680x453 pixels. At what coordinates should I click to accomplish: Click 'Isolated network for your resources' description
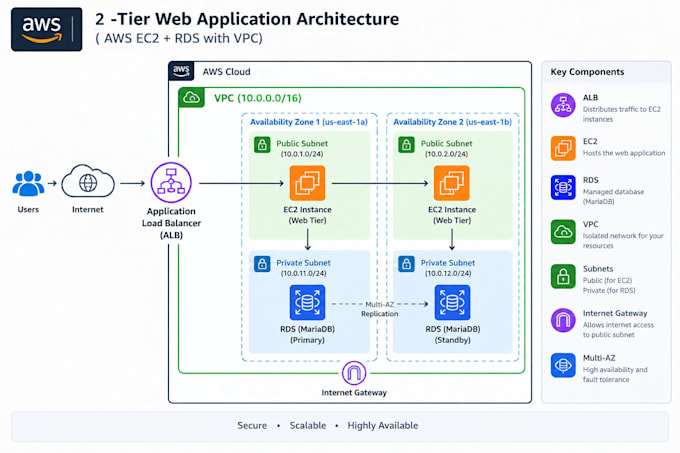623,241
